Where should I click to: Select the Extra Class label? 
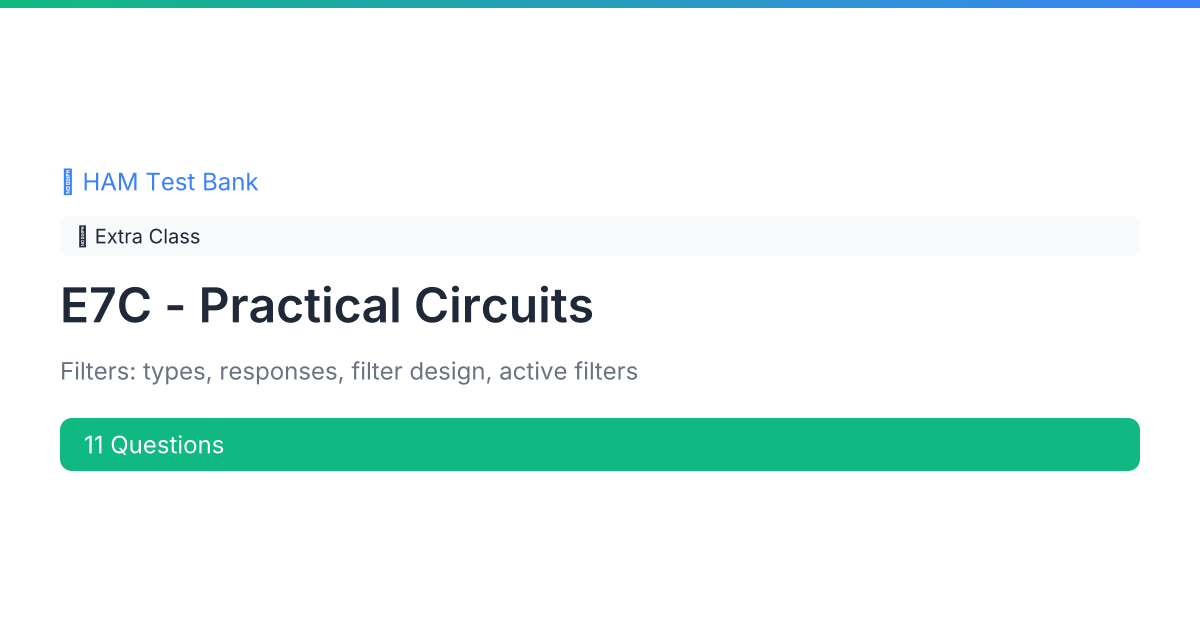coord(147,237)
